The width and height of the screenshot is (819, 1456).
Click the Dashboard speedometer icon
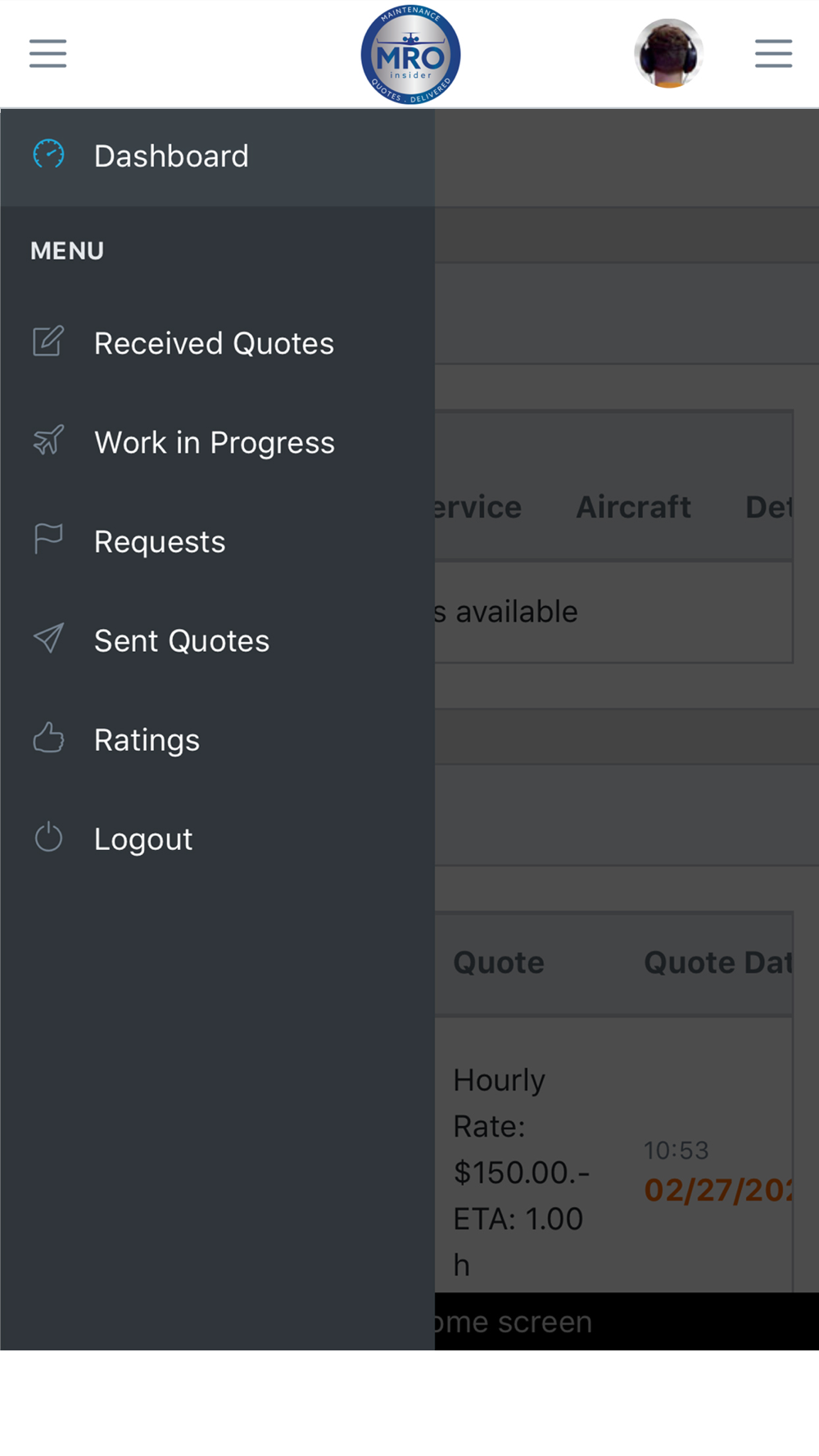pos(48,154)
